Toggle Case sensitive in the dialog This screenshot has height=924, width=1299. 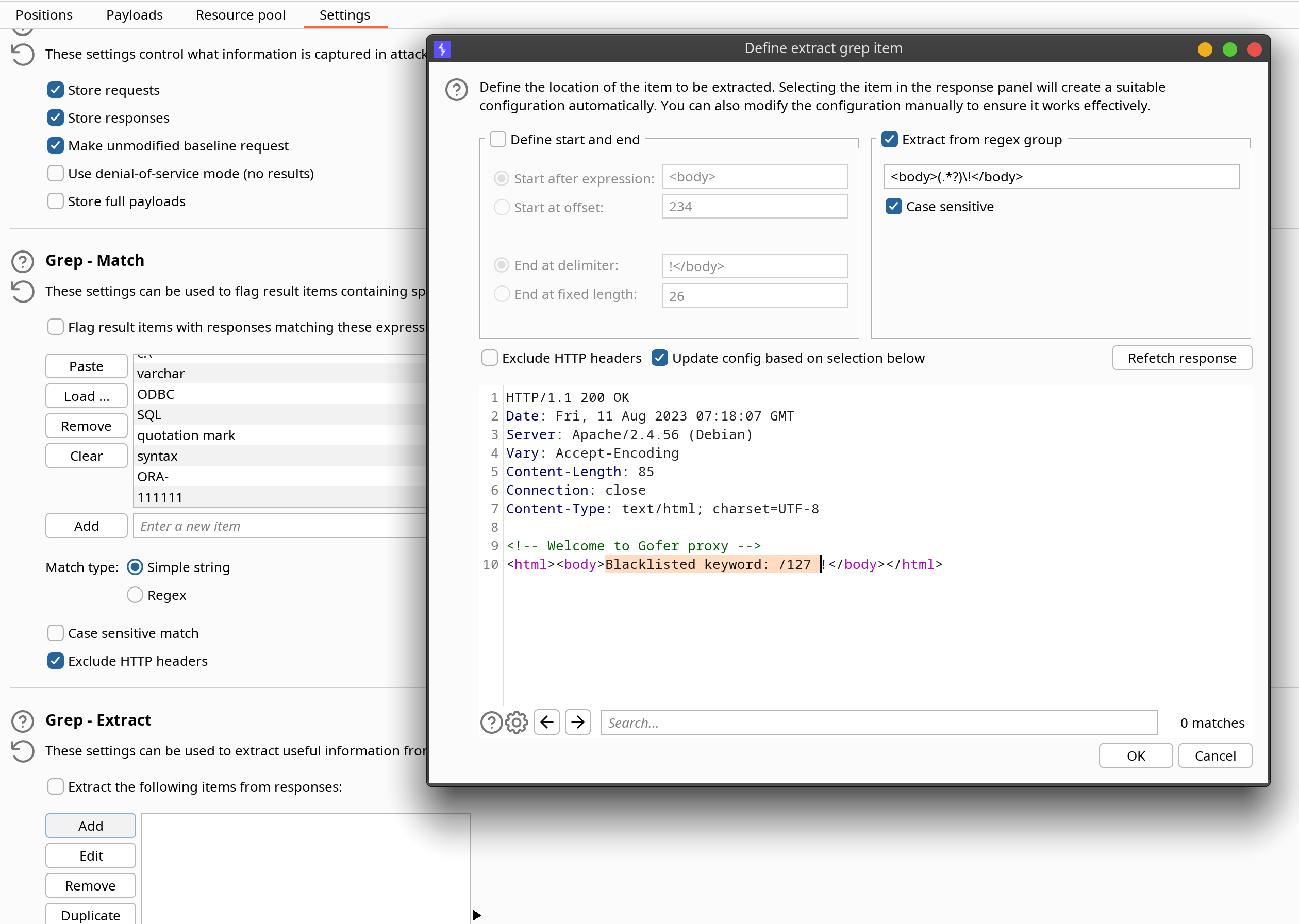893,207
